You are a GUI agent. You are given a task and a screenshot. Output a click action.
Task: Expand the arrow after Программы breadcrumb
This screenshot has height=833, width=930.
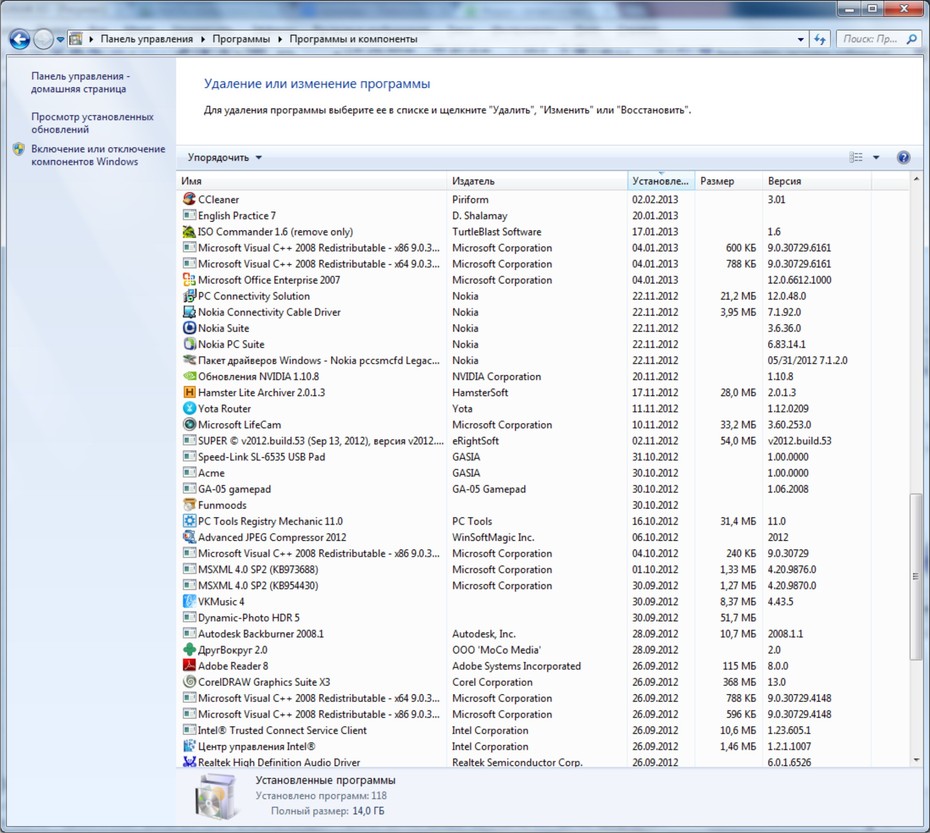279,39
